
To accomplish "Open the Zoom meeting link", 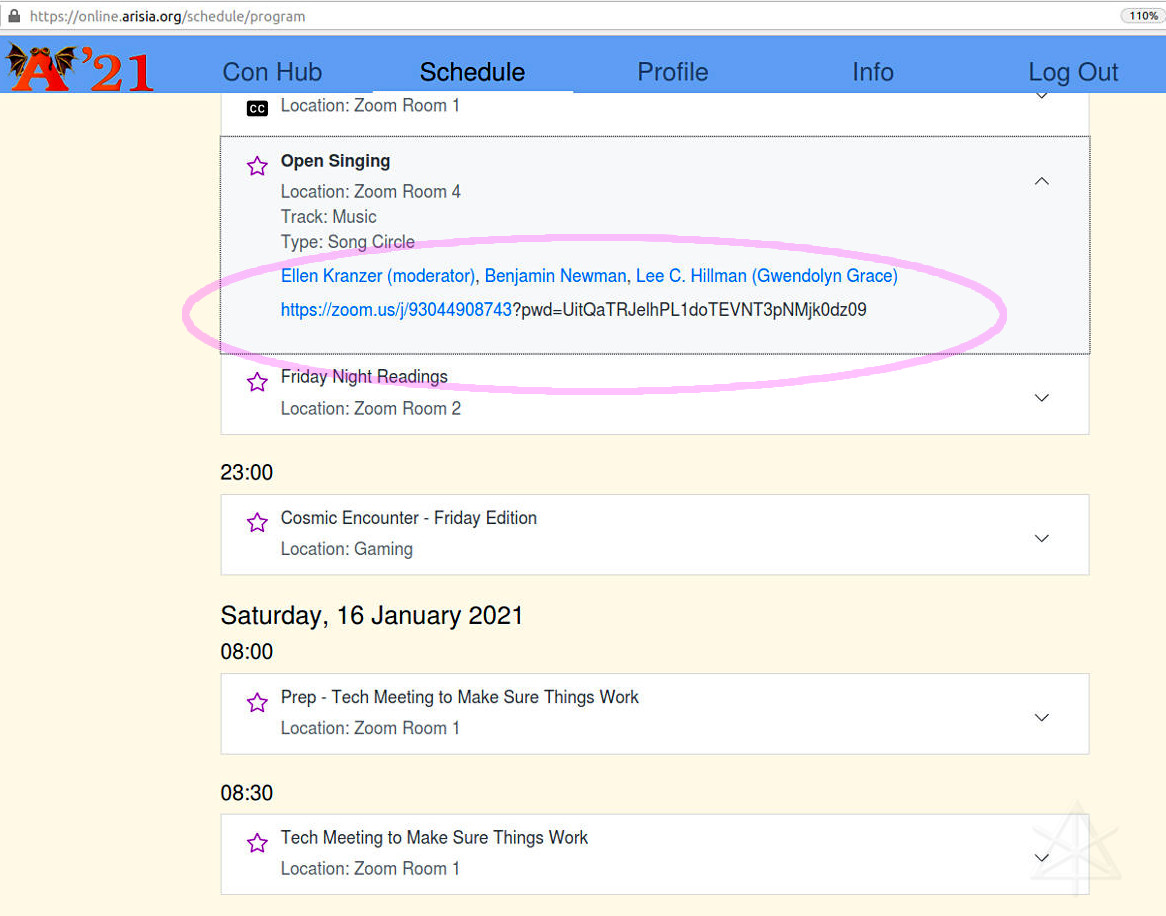I will tap(396, 310).
